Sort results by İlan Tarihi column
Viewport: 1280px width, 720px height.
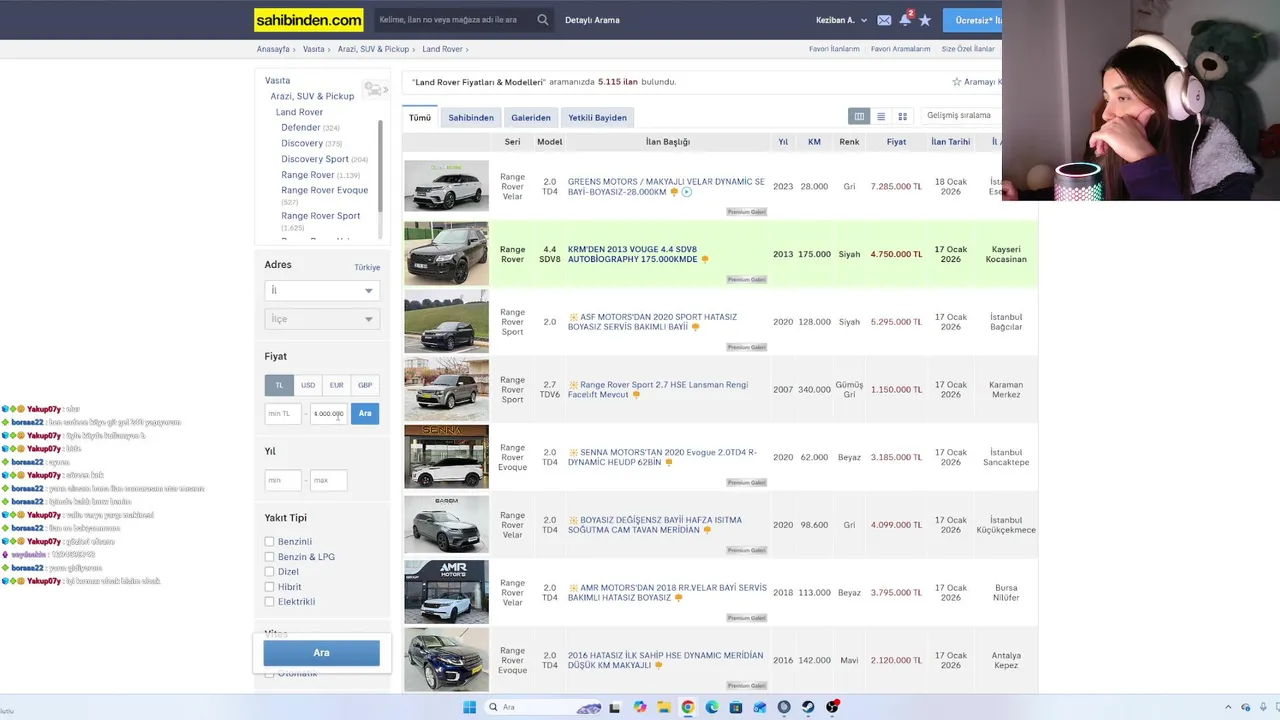pyautogui.click(x=950, y=142)
